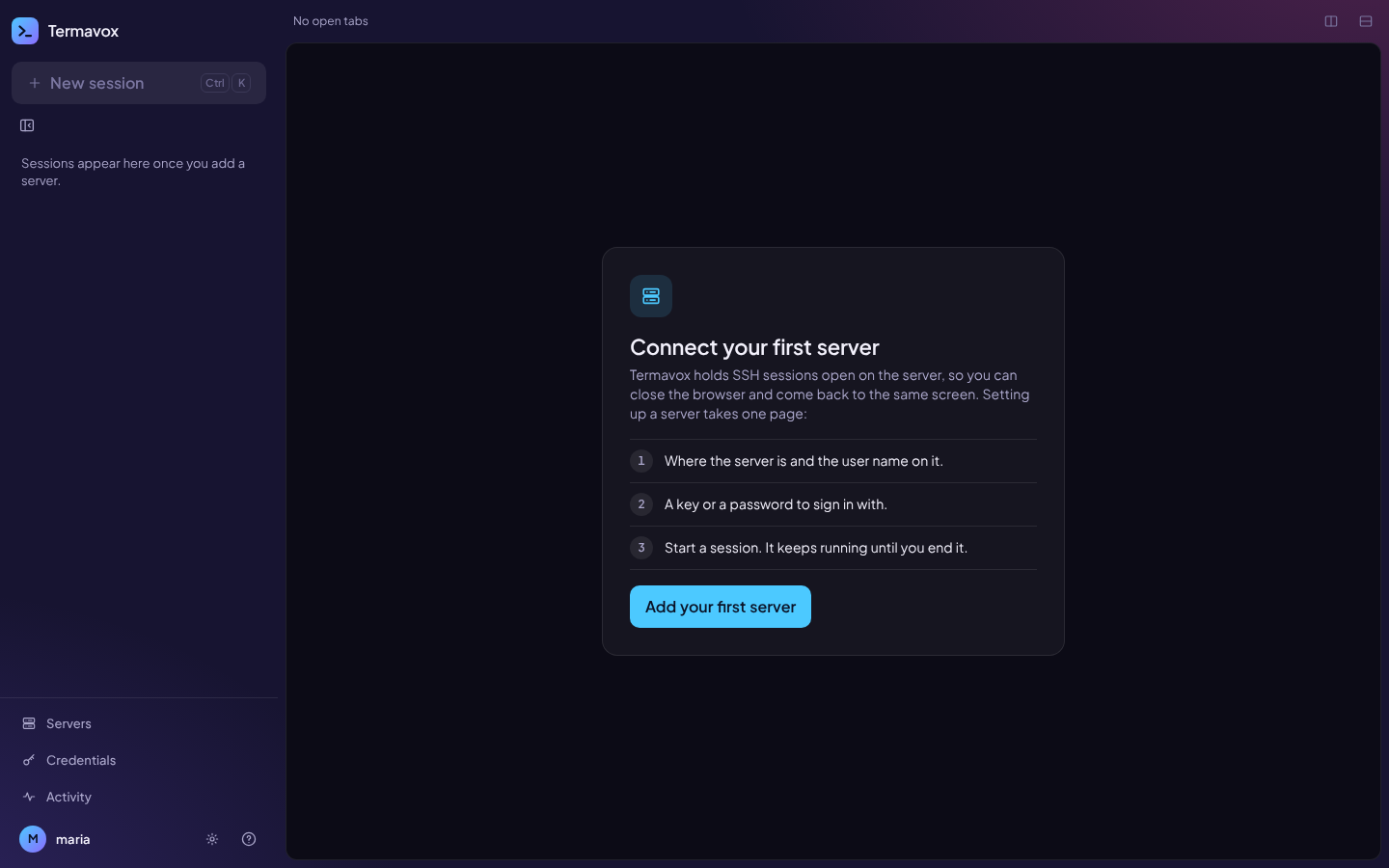
Task: Click the Termavox app name
Action: coord(84,31)
